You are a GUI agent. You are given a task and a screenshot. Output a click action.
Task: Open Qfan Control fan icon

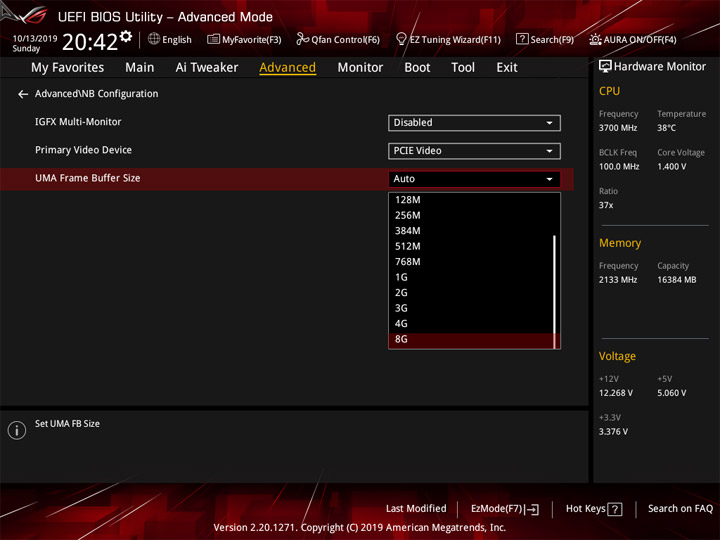302,39
